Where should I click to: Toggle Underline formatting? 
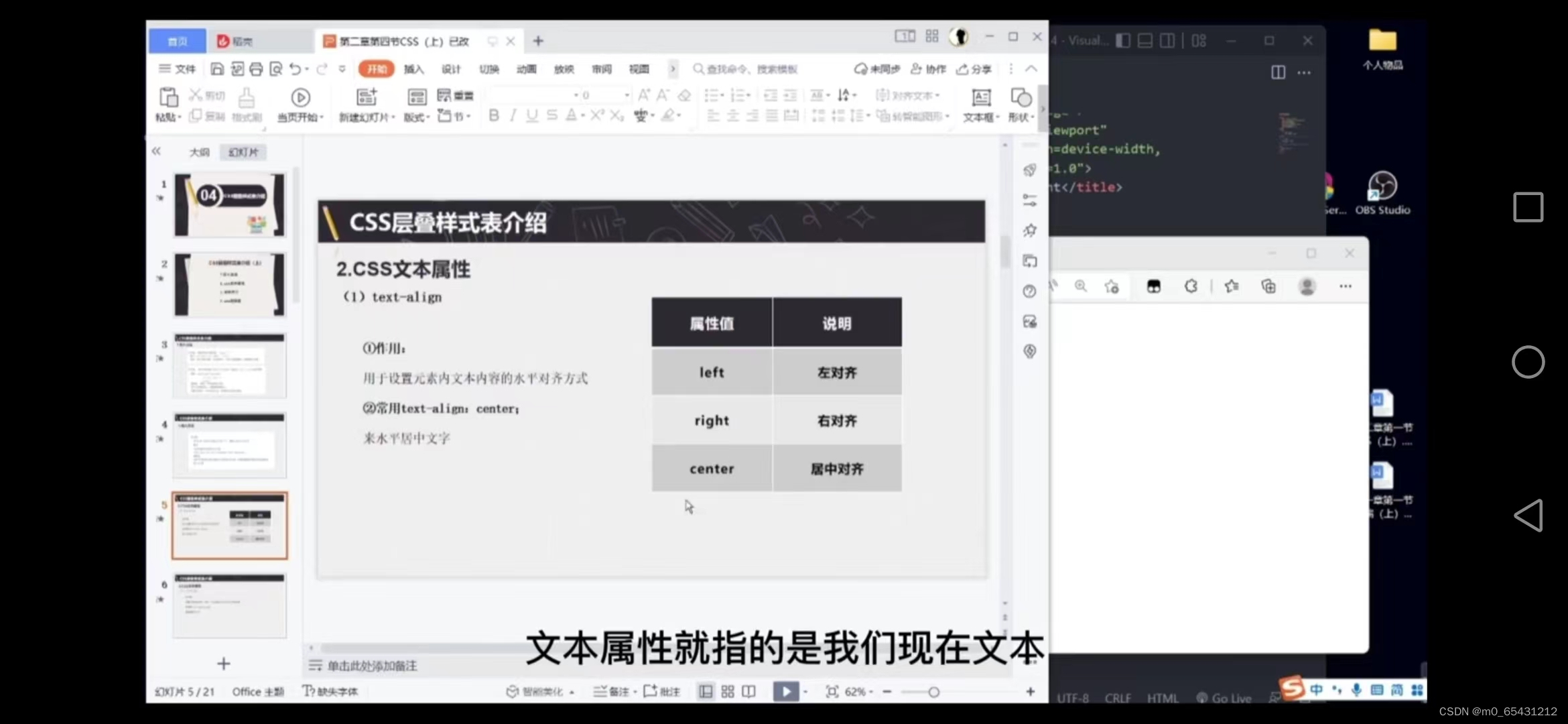coord(532,115)
